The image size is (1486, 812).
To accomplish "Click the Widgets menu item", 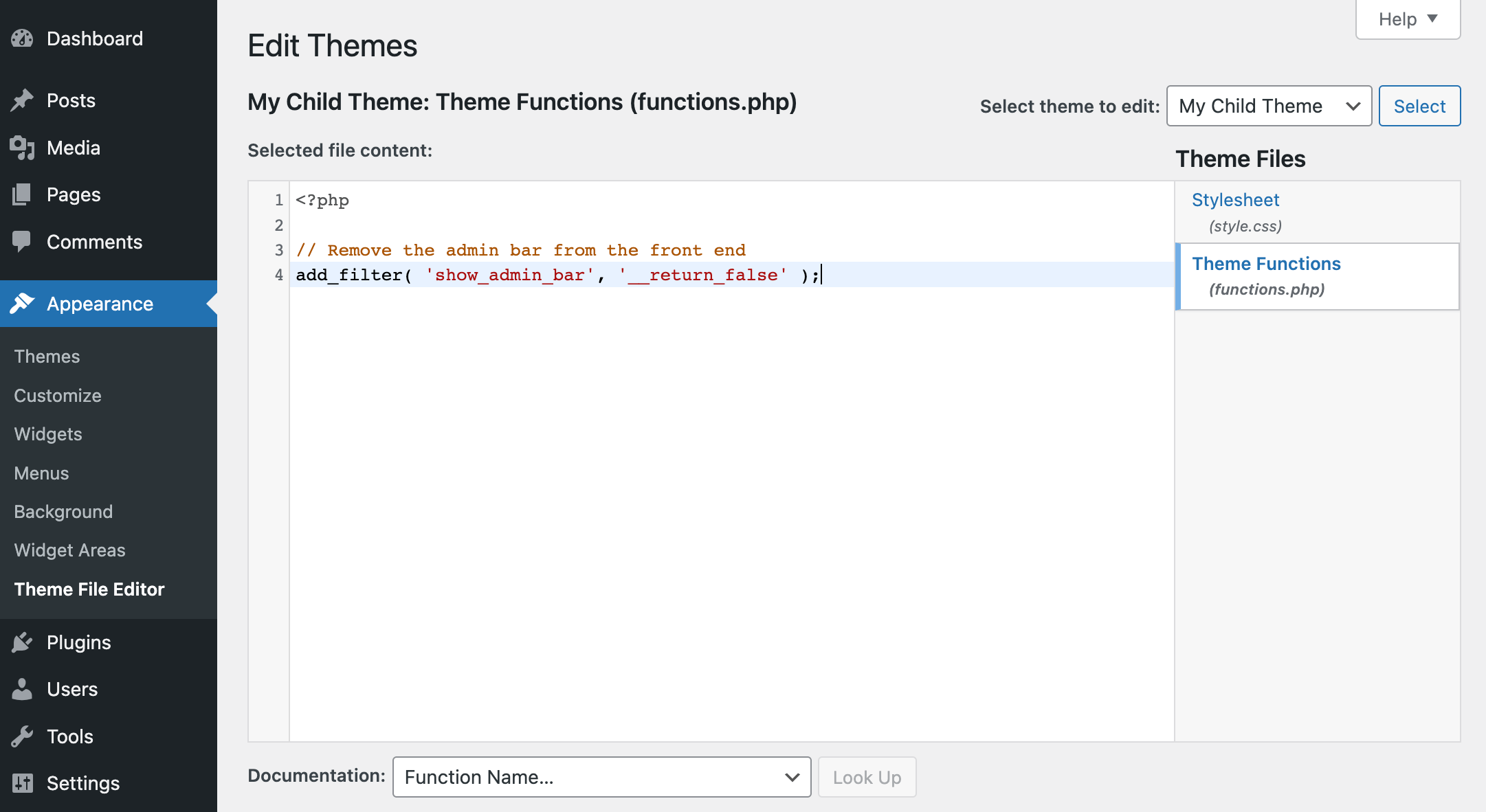I will 48,434.
